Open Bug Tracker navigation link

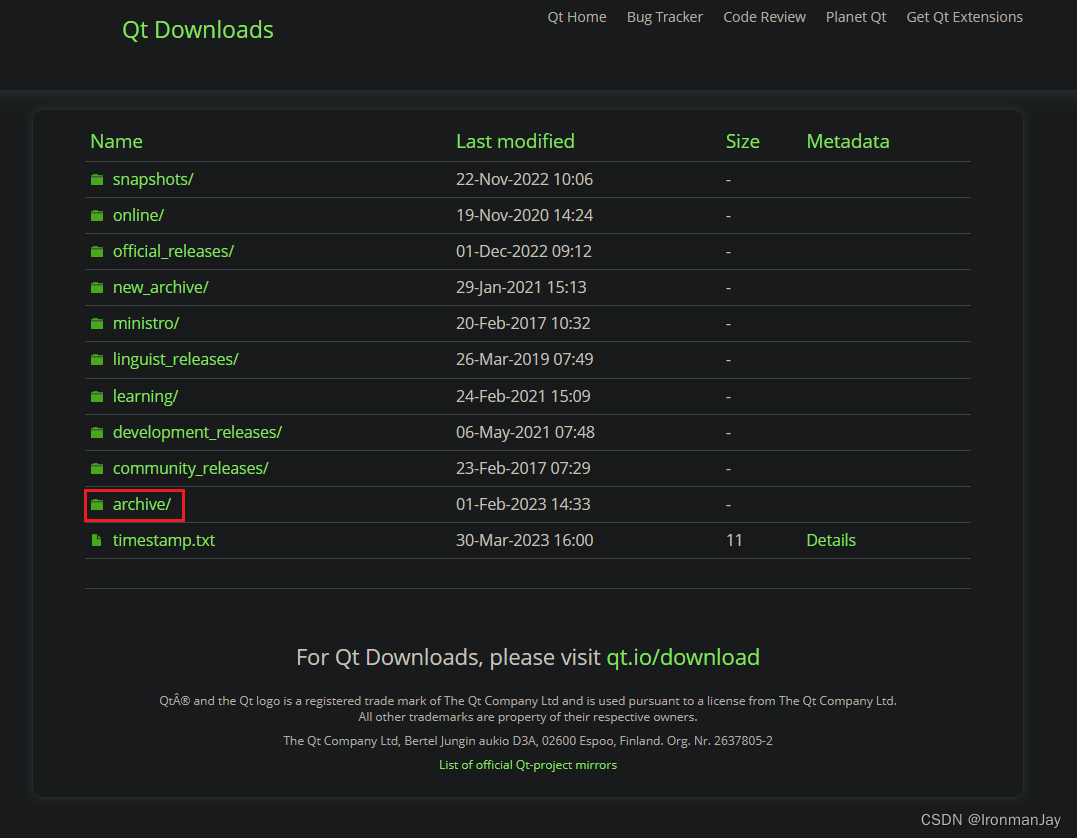click(664, 17)
